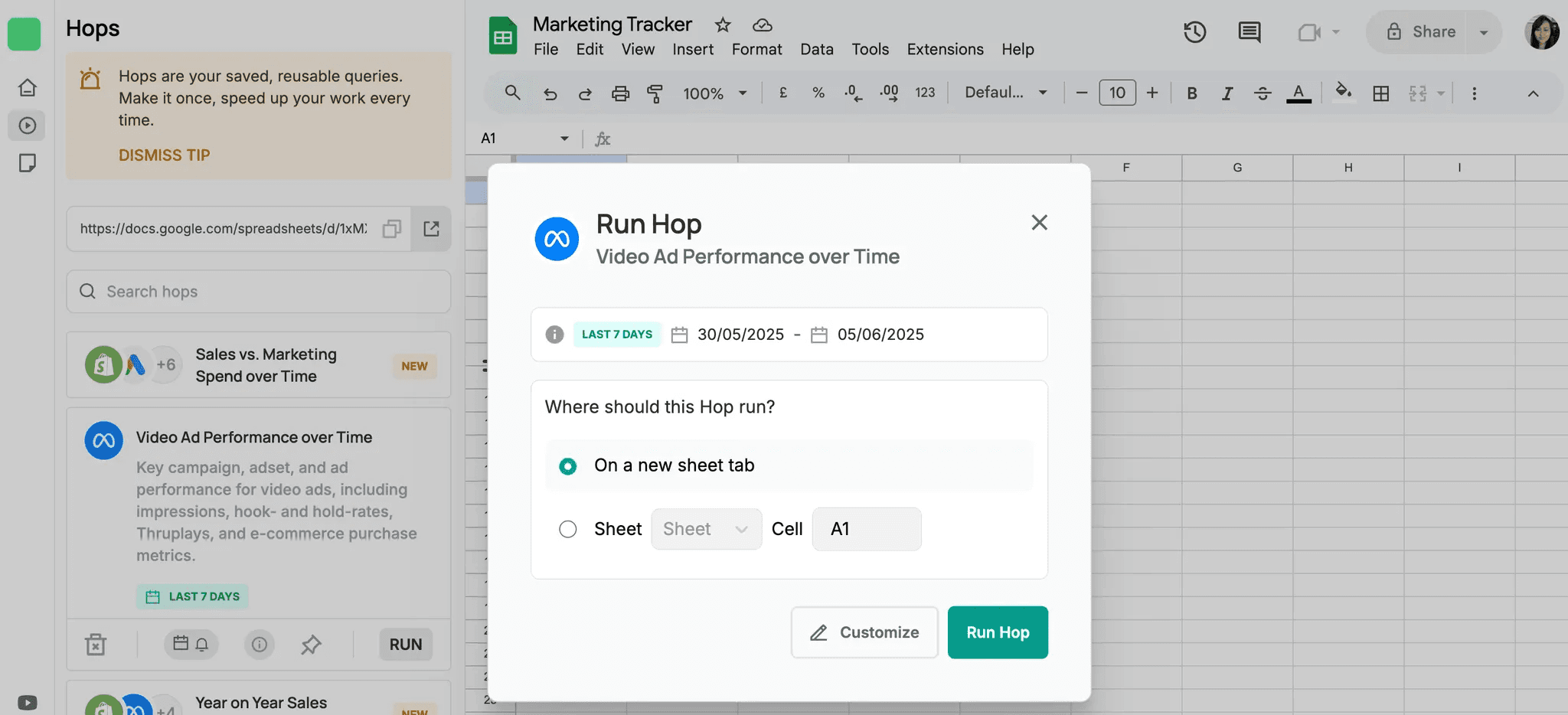Increase decimal places
The height and width of the screenshot is (715, 1568).
coord(889,93)
